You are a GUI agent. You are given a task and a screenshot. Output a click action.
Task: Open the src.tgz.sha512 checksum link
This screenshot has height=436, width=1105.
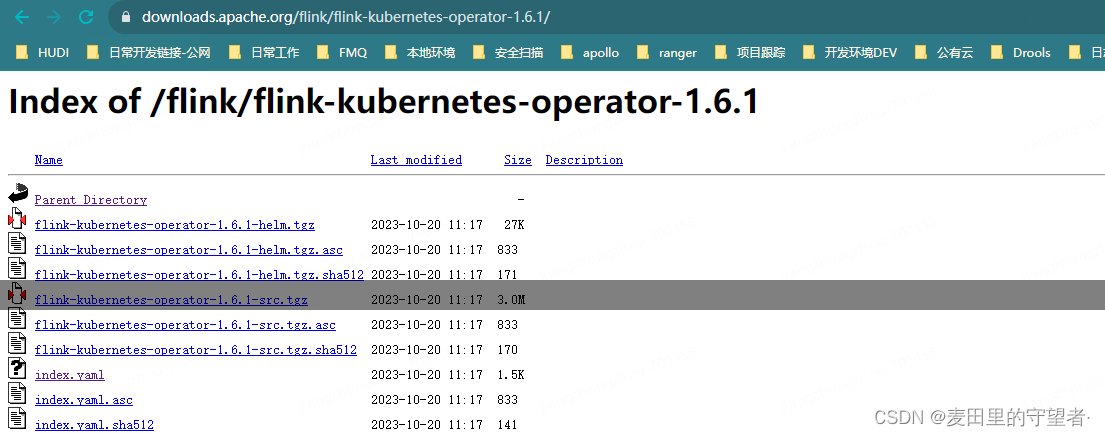(196, 350)
